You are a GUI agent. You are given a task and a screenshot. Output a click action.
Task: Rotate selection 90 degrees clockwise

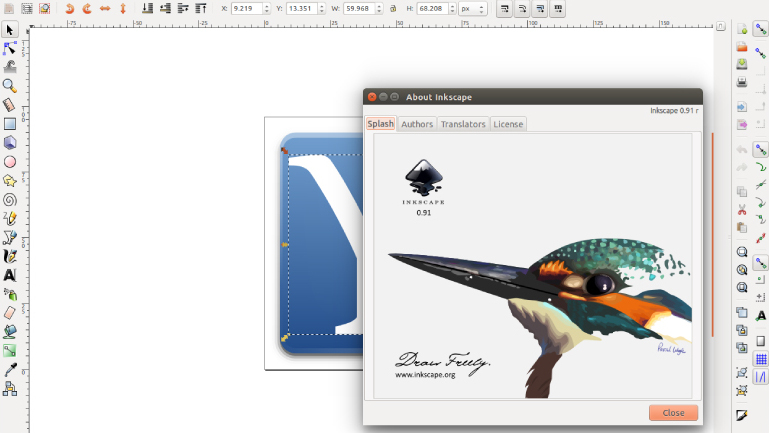87,8
